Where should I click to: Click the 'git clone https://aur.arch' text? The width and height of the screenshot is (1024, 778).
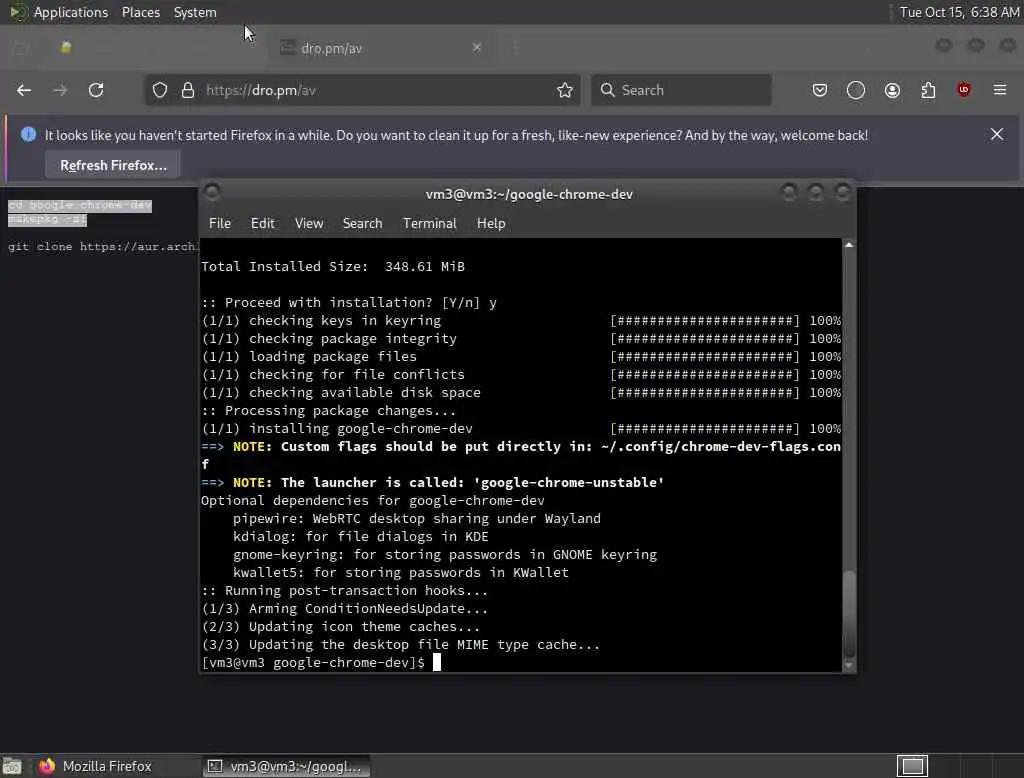102,246
